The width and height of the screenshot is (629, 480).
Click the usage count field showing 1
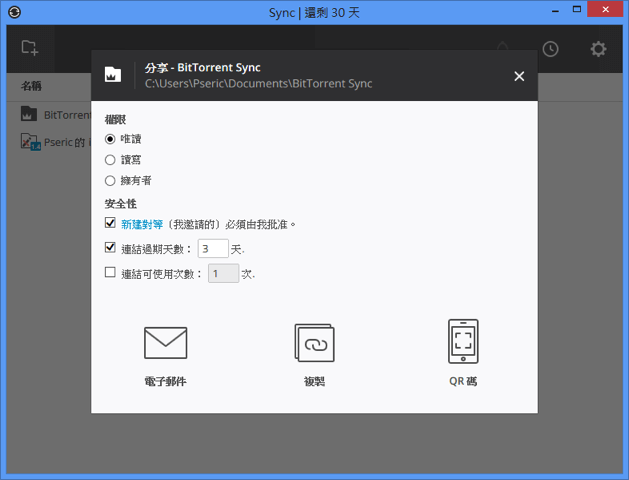coord(223,273)
